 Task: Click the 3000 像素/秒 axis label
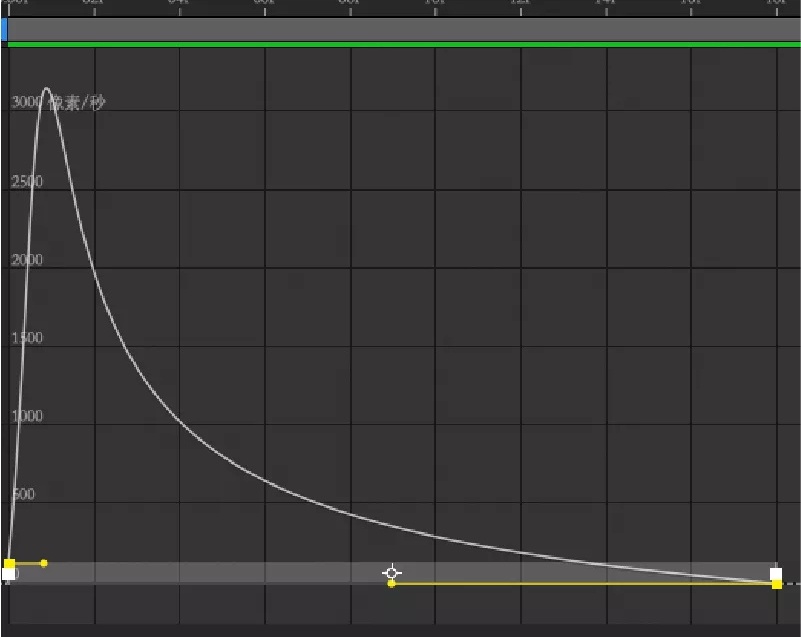coord(58,102)
